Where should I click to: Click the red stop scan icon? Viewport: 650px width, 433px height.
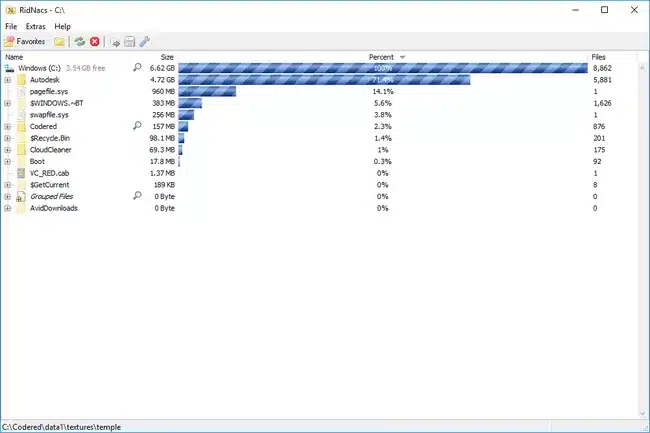[95, 41]
